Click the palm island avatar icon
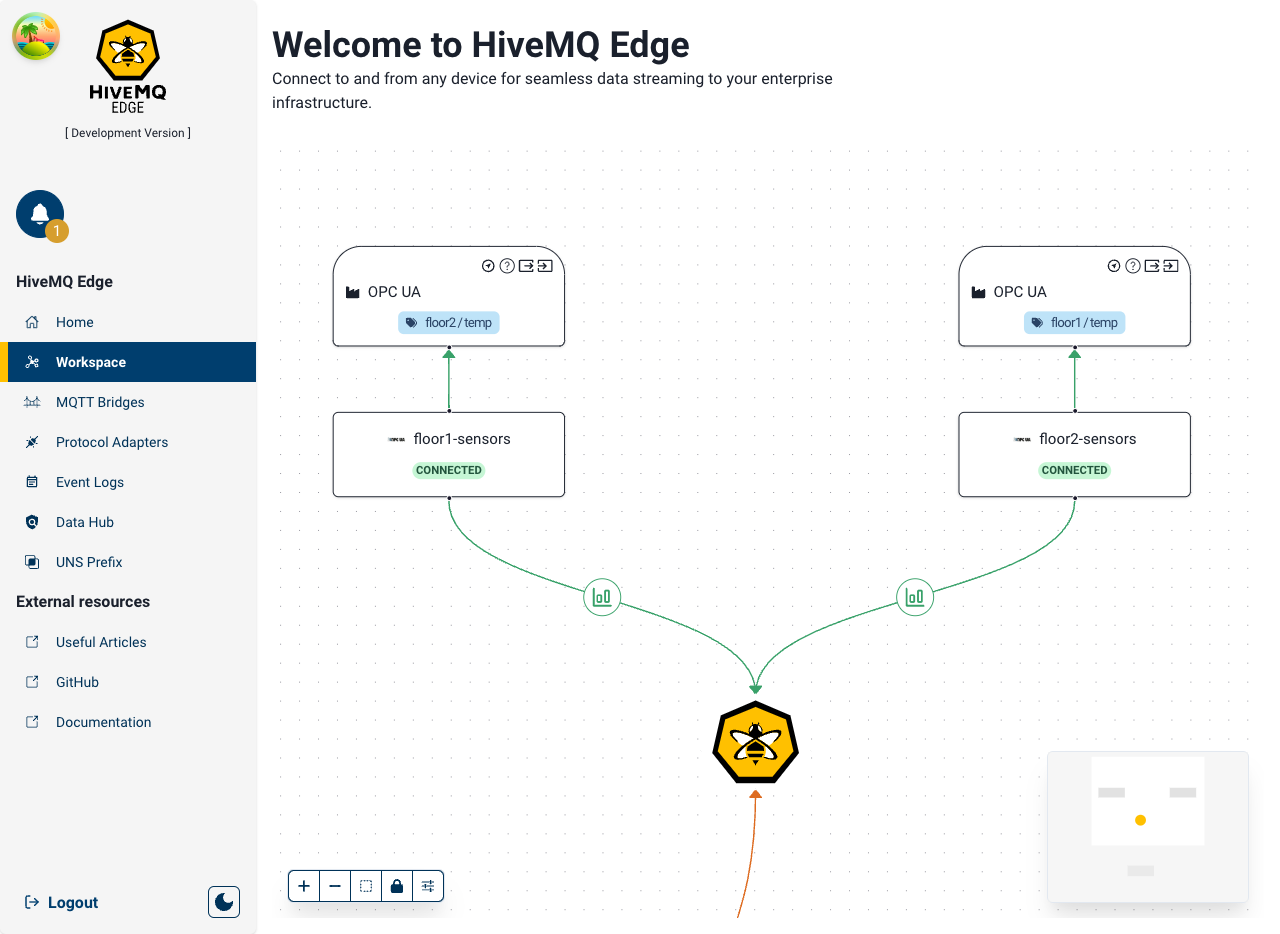 click(x=36, y=36)
